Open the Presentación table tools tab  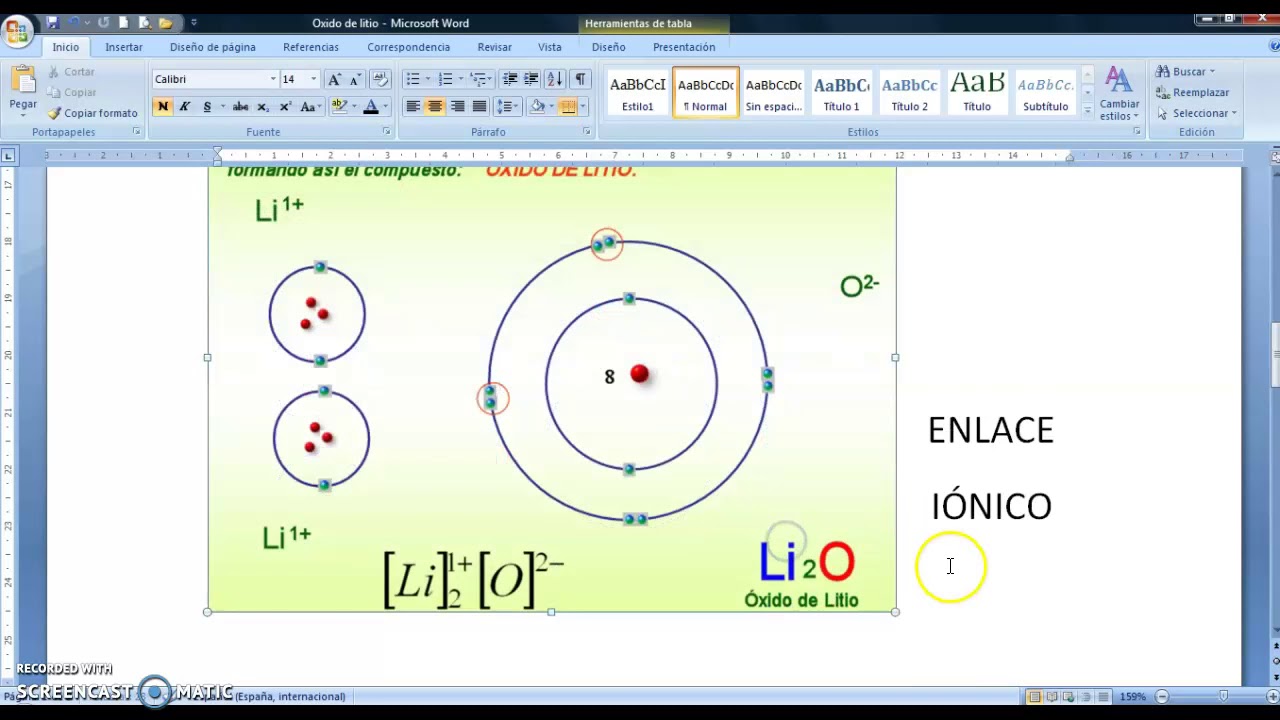click(x=684, y=47)
